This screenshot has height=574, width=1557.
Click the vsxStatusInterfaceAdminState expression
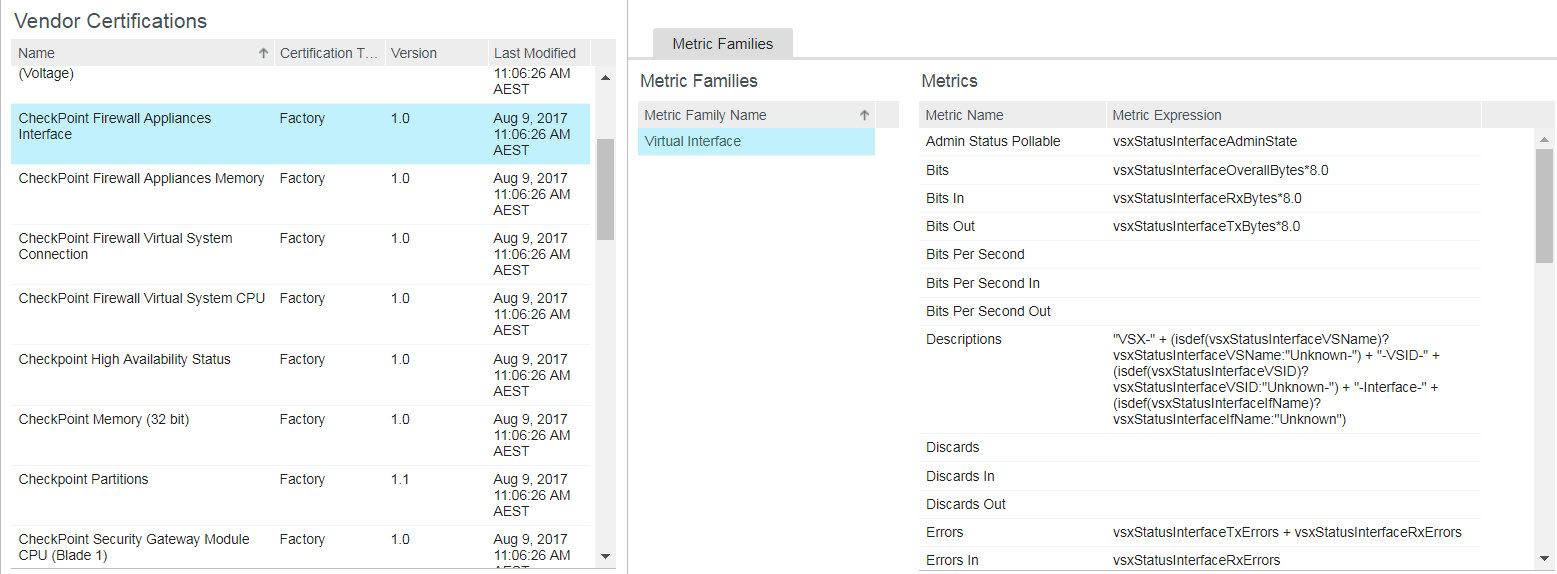(x=1204, y=141)
